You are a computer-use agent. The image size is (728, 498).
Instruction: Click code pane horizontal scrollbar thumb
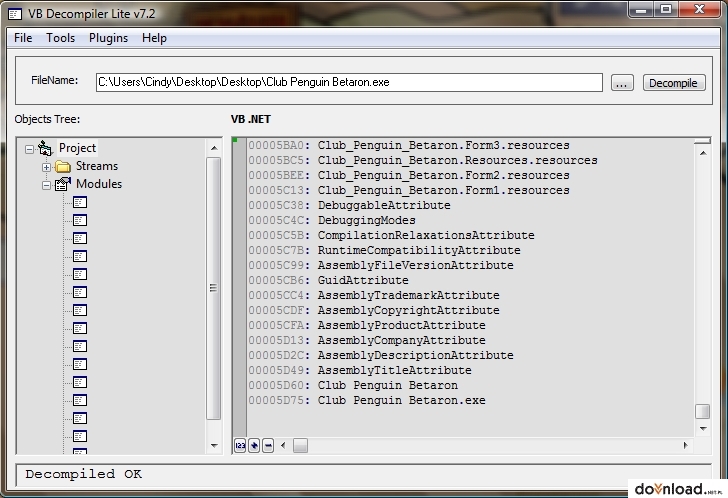click(x=300, y=446)
